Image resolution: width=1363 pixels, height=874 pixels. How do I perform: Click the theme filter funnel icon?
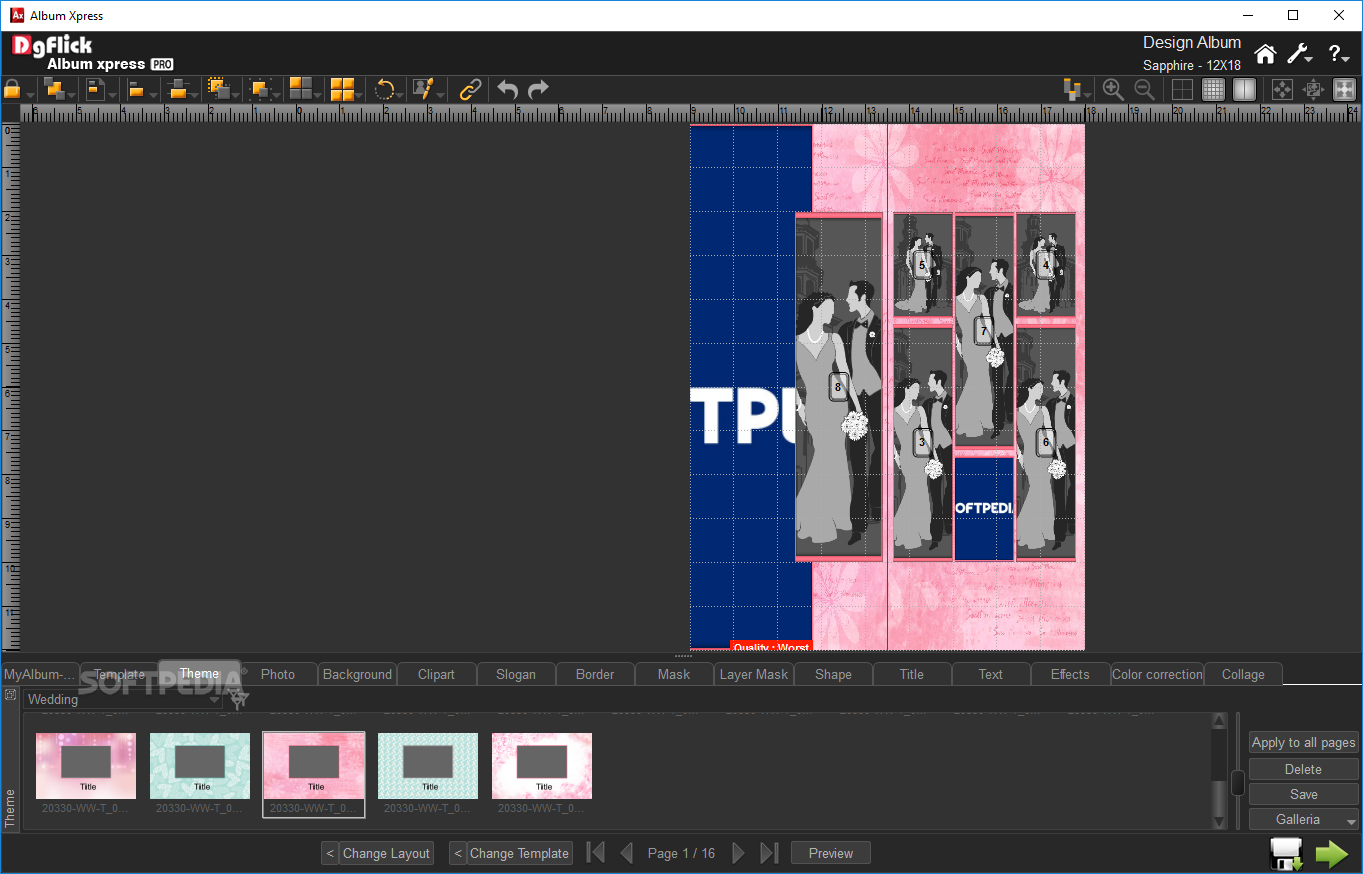(x=236, y=698)
